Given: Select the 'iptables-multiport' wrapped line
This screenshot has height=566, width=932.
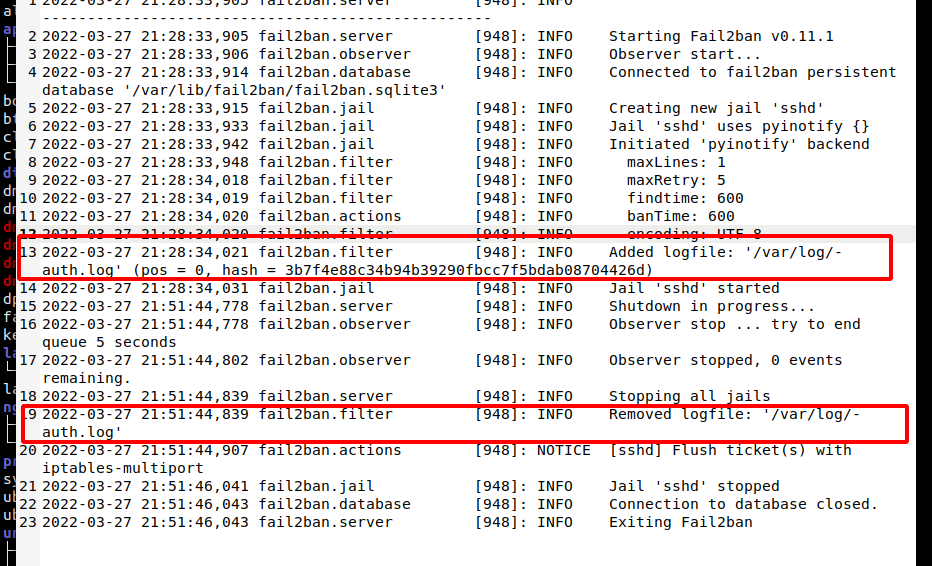Looking at the screenshot, I should tap(123, 468).
